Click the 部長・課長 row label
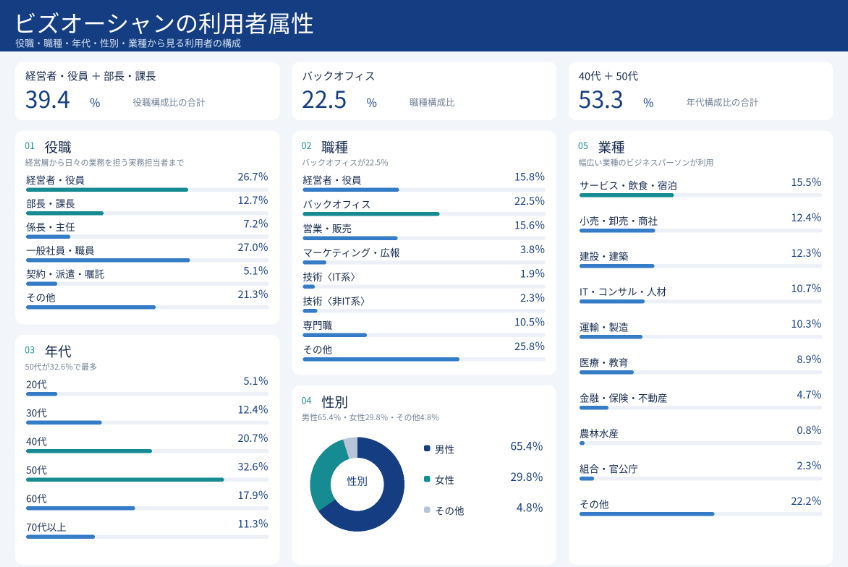This screenshot has height=567, width=848. tap(51, 203)
